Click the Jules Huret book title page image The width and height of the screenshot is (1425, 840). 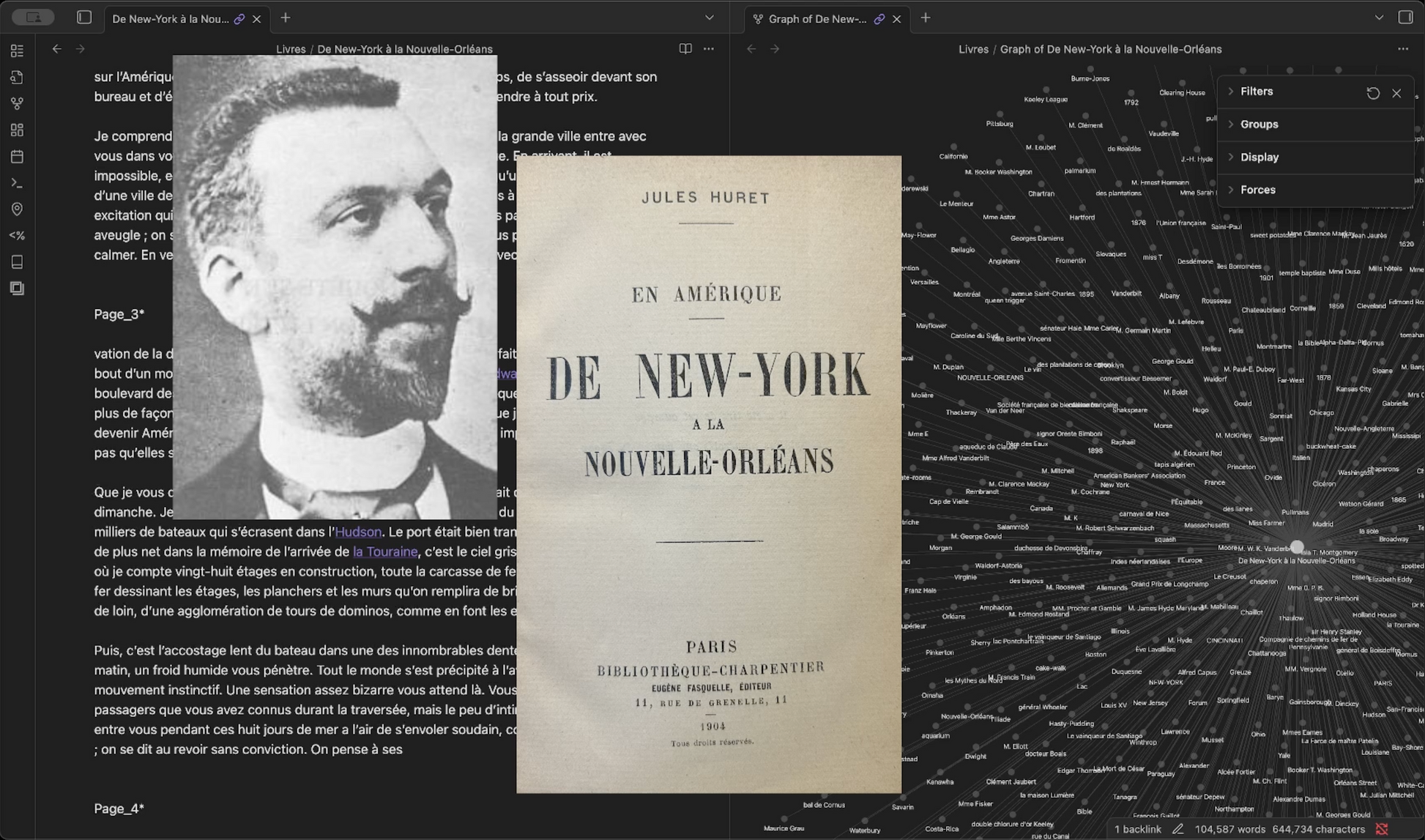(x=708, y=474)
